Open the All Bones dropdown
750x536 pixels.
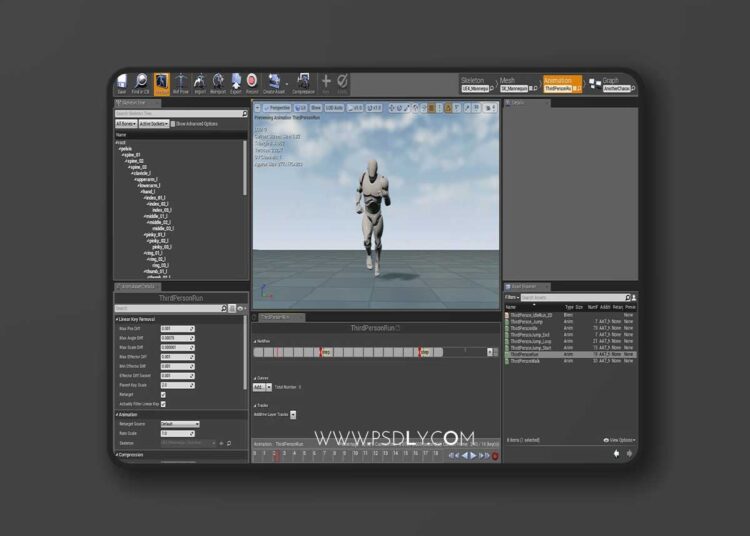click(x=126, y=124)
